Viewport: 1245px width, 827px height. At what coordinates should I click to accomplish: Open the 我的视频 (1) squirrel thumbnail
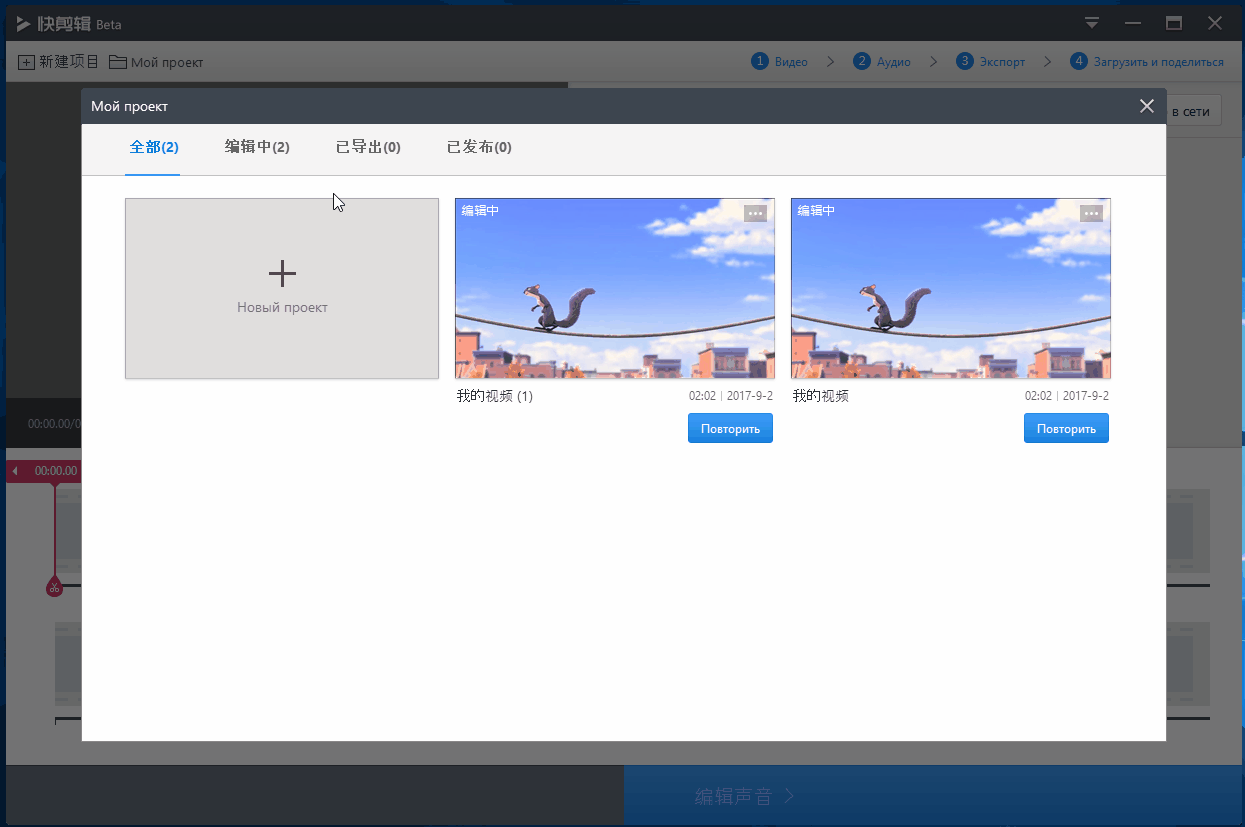tap(614, 288)
